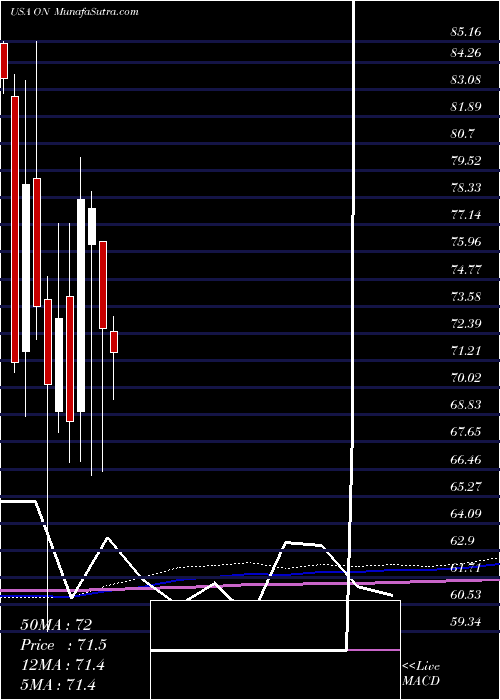Click the 75.96 price axis label

[466, 242]
